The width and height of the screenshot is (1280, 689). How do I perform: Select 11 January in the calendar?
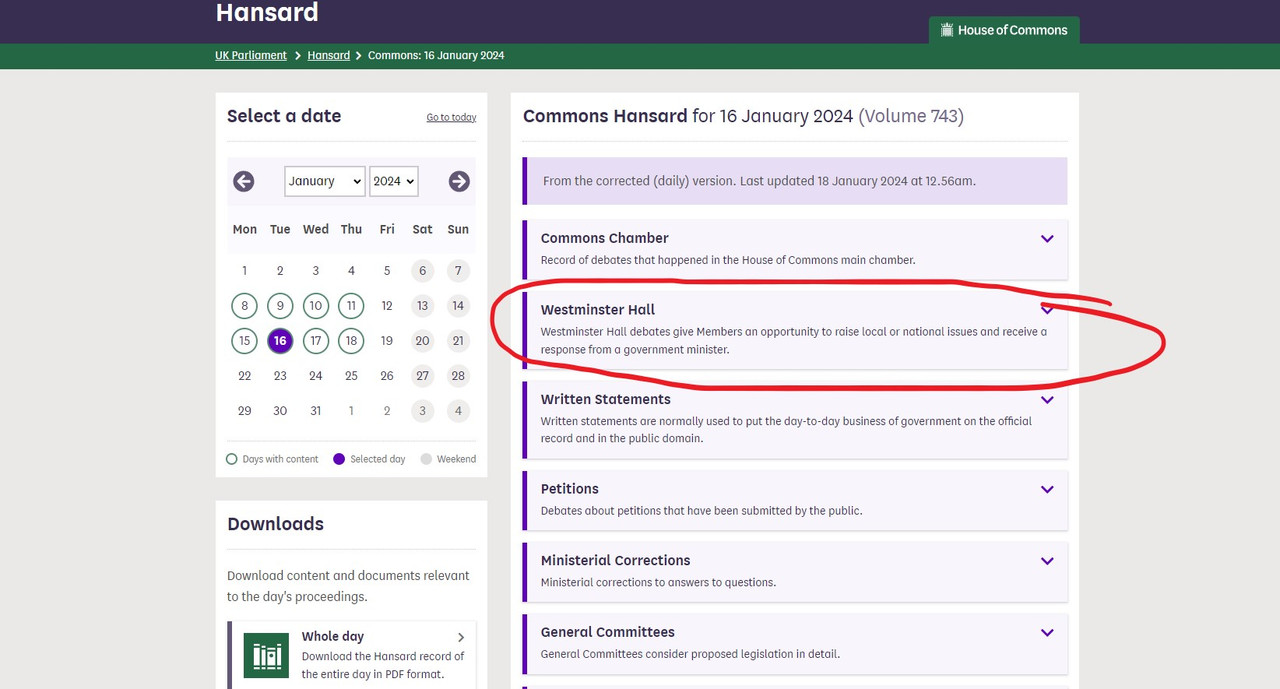[351, 306]
